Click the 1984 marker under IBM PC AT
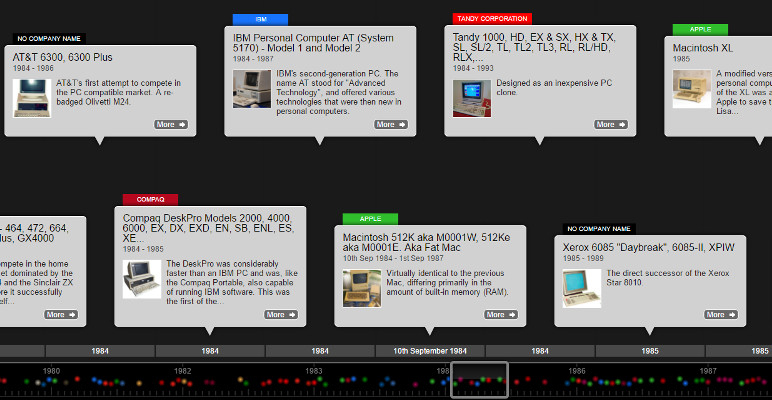Viewport: 772px width, 400px height. [320, 351]
